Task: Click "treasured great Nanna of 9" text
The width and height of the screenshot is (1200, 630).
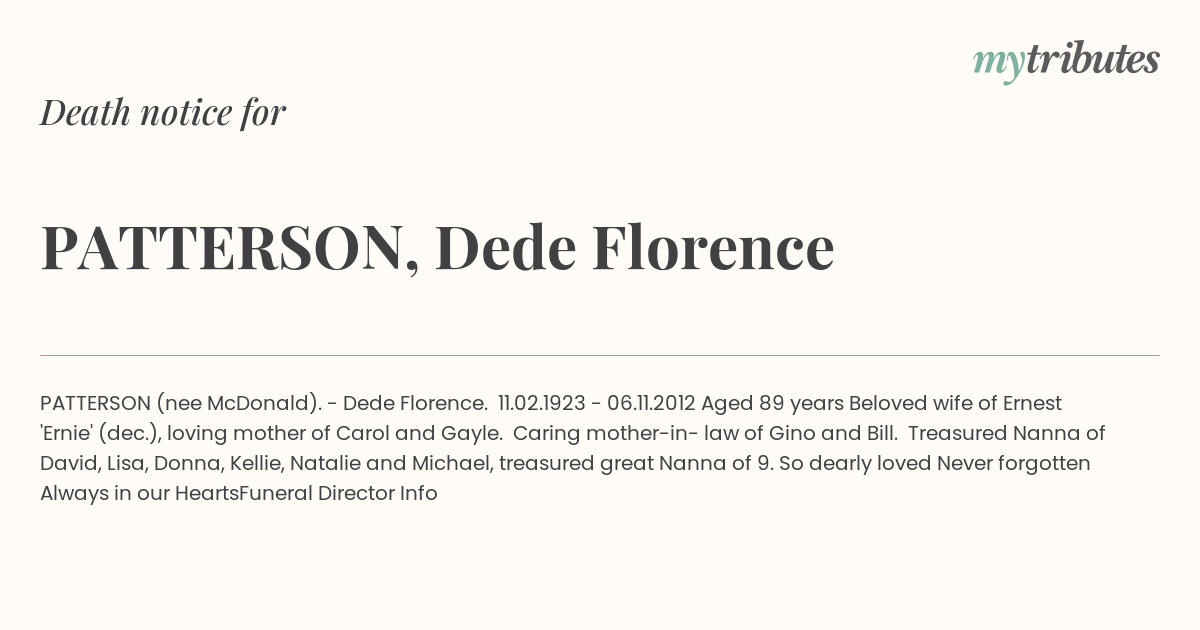Action: pos(636,463)
